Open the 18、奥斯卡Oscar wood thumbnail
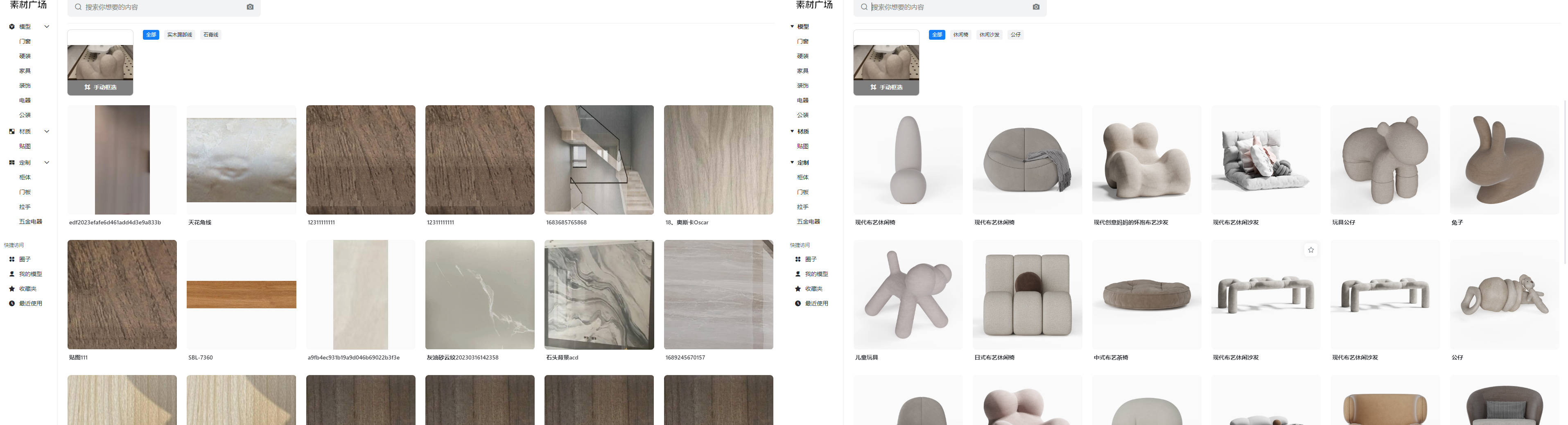 click(718, 160)
